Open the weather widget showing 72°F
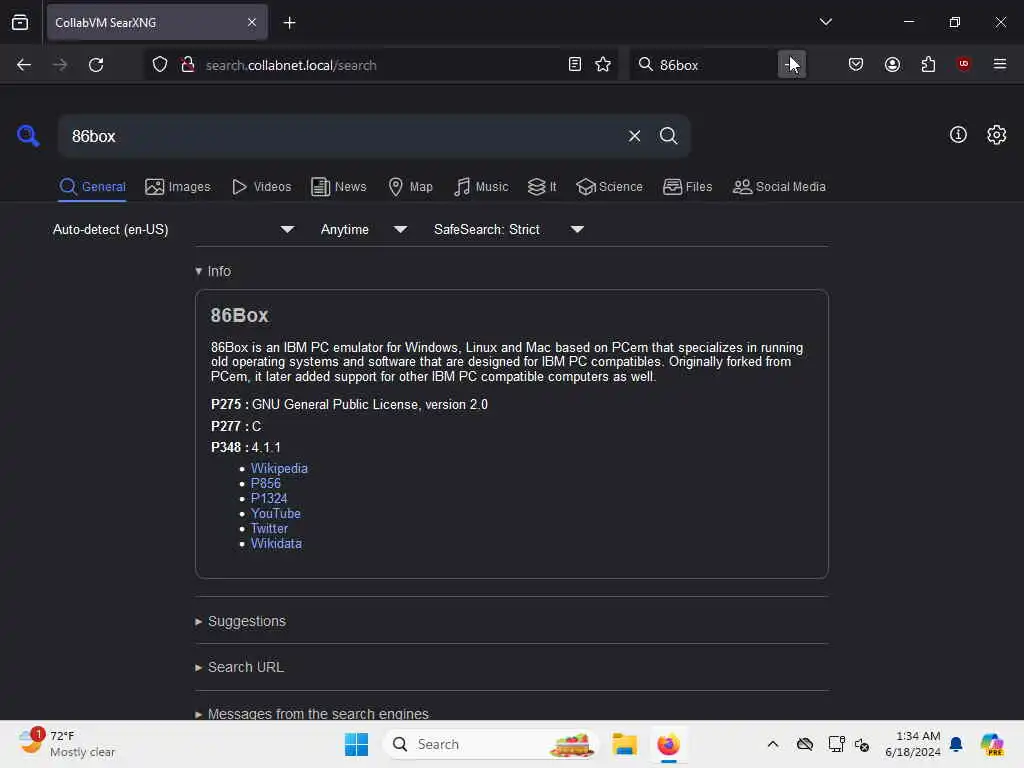Image resolution: width=1024 pixels, height=768 pixels. tap(67, 744)
